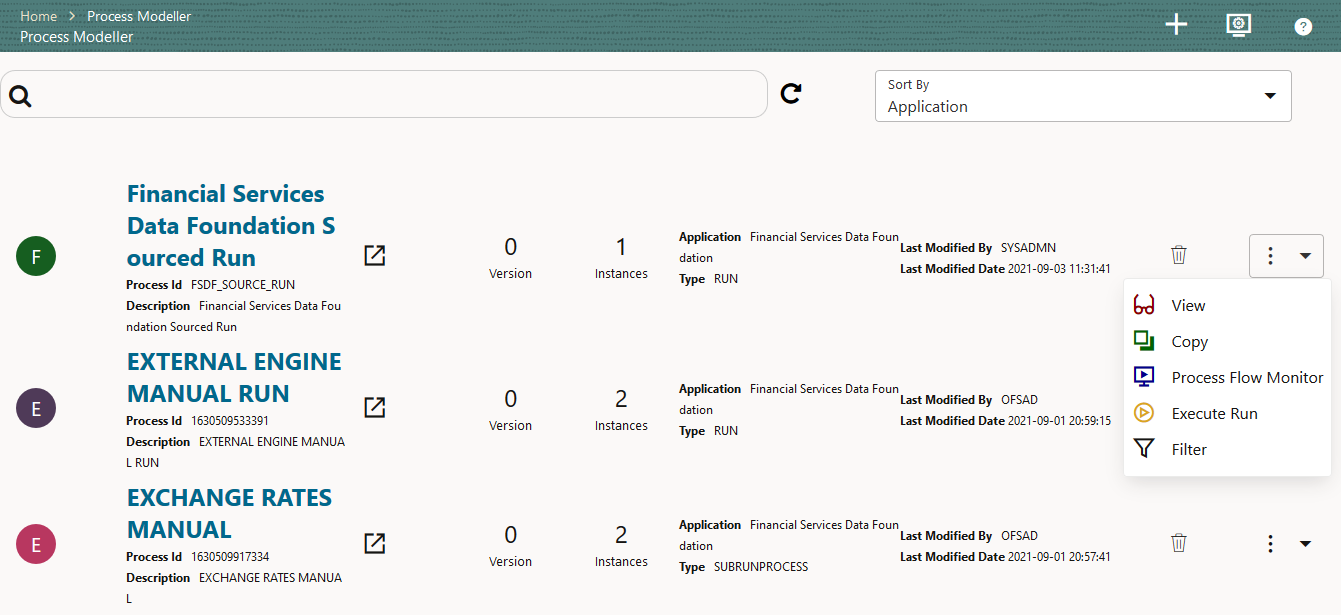Open the help question mark icon

1303,27
